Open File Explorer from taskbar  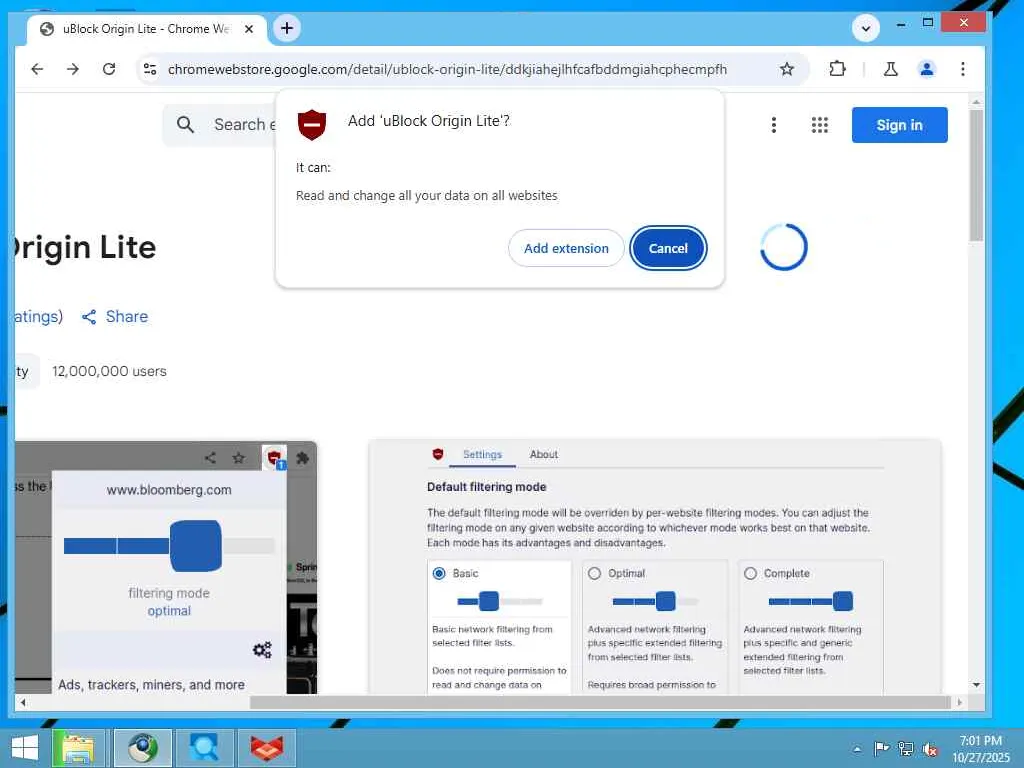pyautogui.click(x=78, y=748)
